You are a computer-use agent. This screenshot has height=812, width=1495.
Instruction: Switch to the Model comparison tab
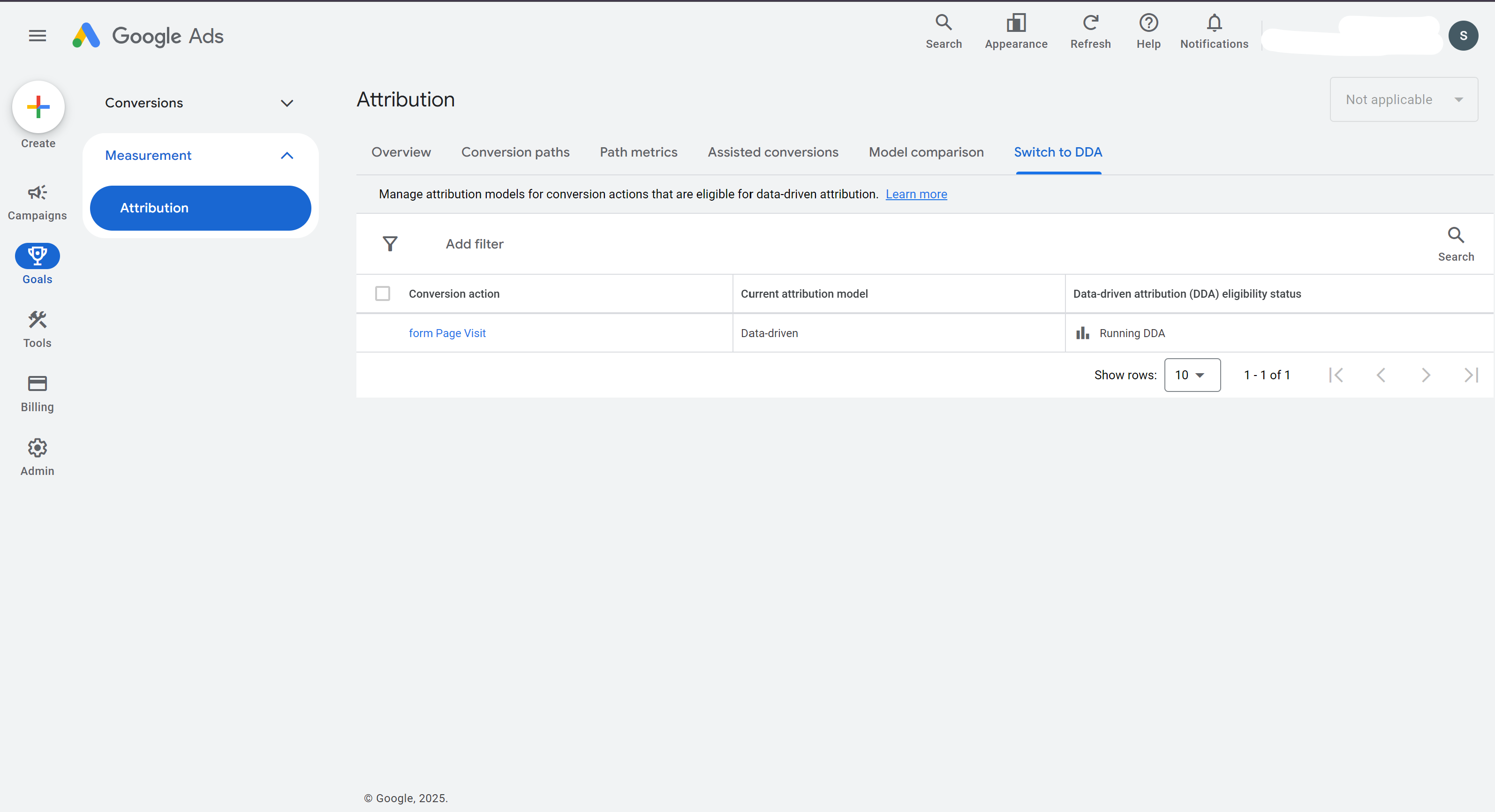tap(926, 152)
